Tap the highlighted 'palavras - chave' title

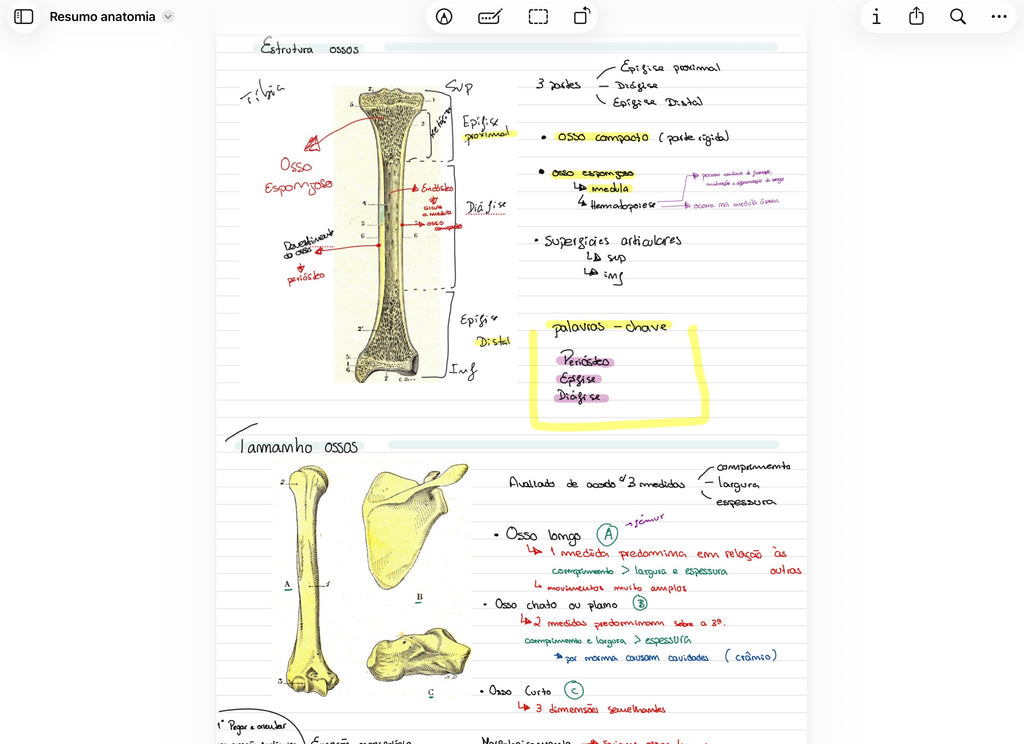pyautogui.click(x=609, y=327)
